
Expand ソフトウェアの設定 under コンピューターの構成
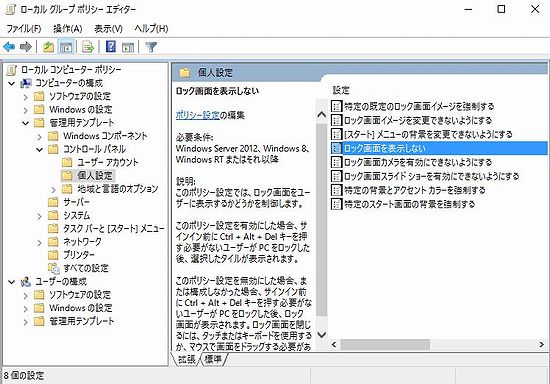point(26,97)
